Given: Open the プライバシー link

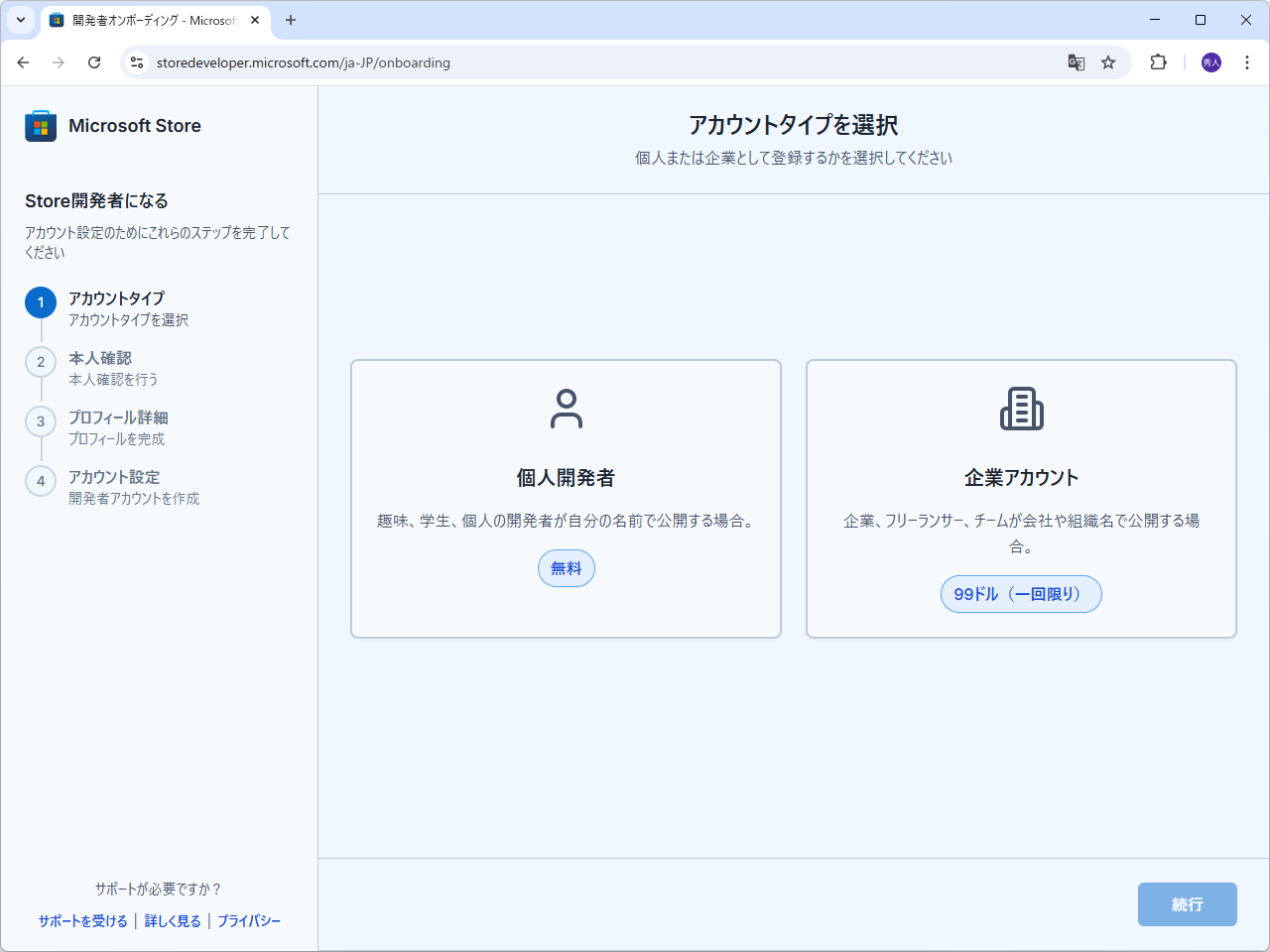Looking at the screenshot, I should (x=249, y=920).
